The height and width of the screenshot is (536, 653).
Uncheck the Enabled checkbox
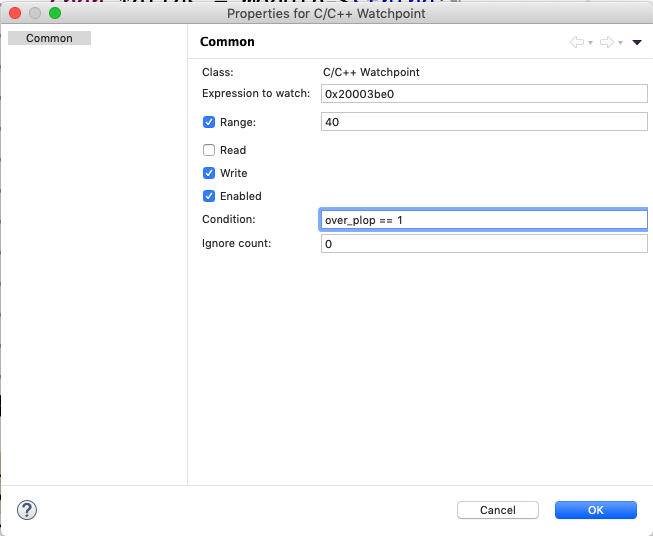[209, 196]
